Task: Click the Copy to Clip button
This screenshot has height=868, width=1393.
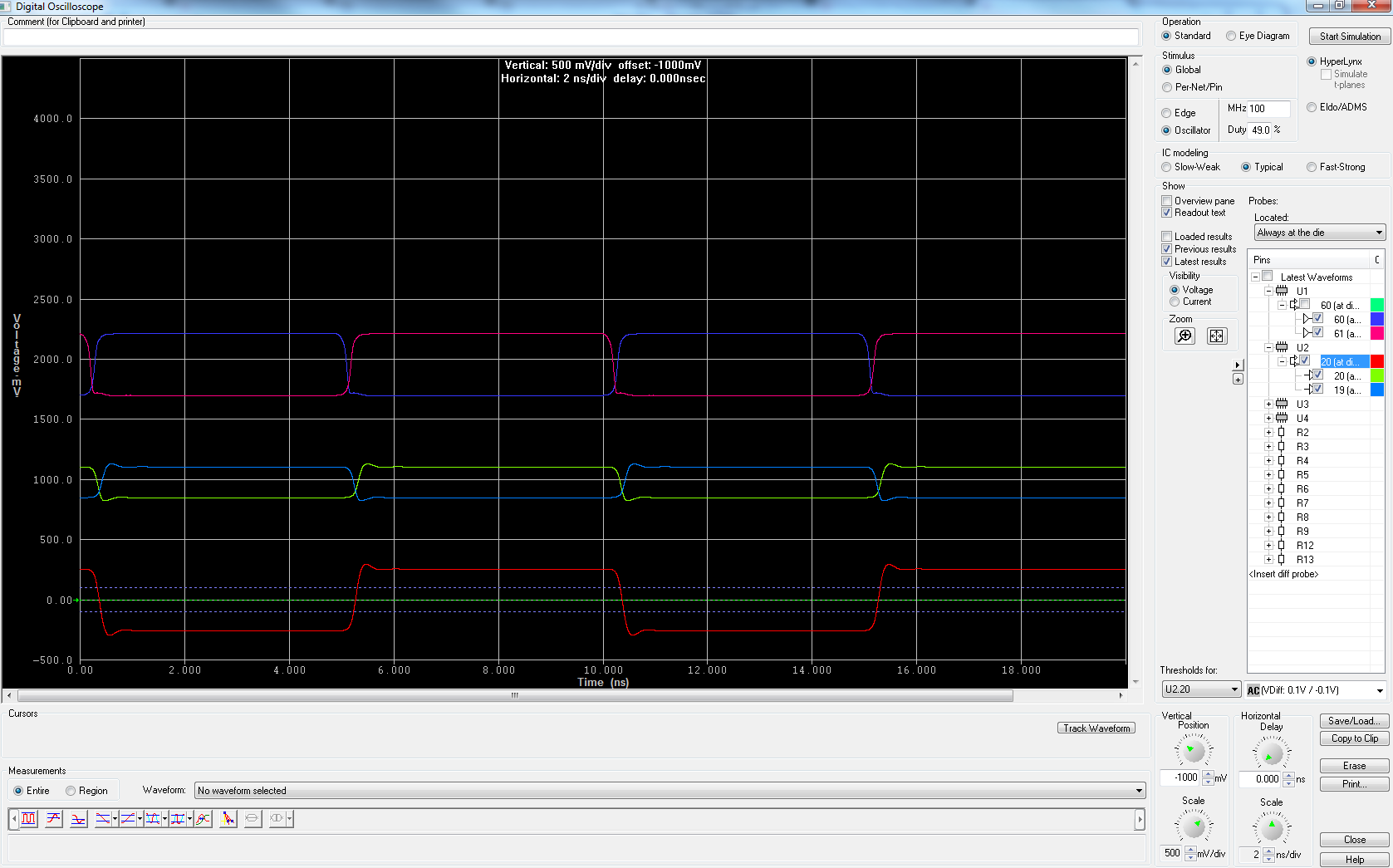Action: (x=1355, y=738)
